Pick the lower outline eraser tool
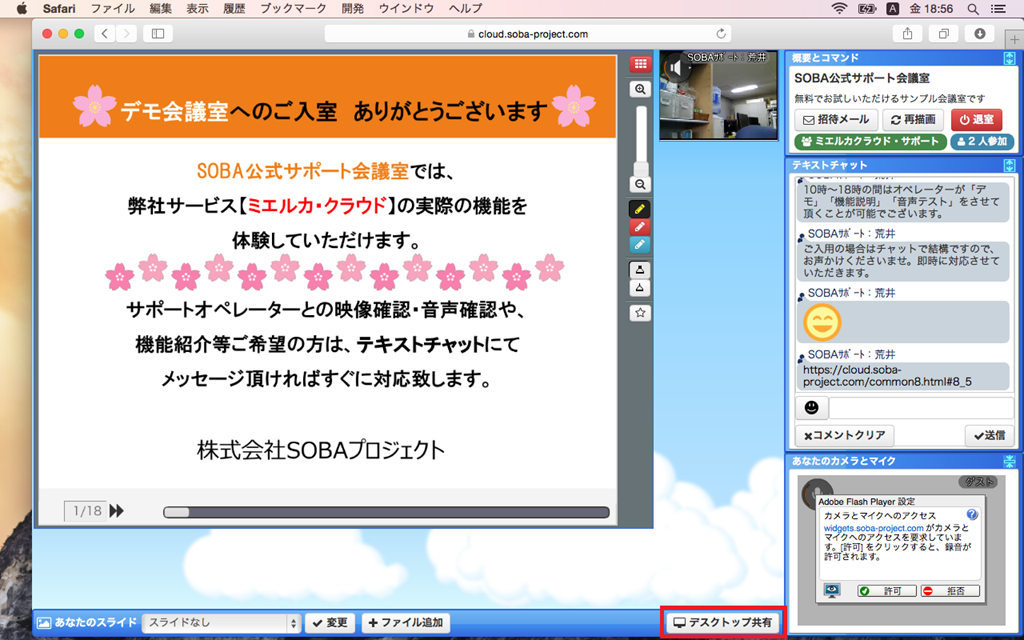1024x640 pixels. (x=639, y=287)
